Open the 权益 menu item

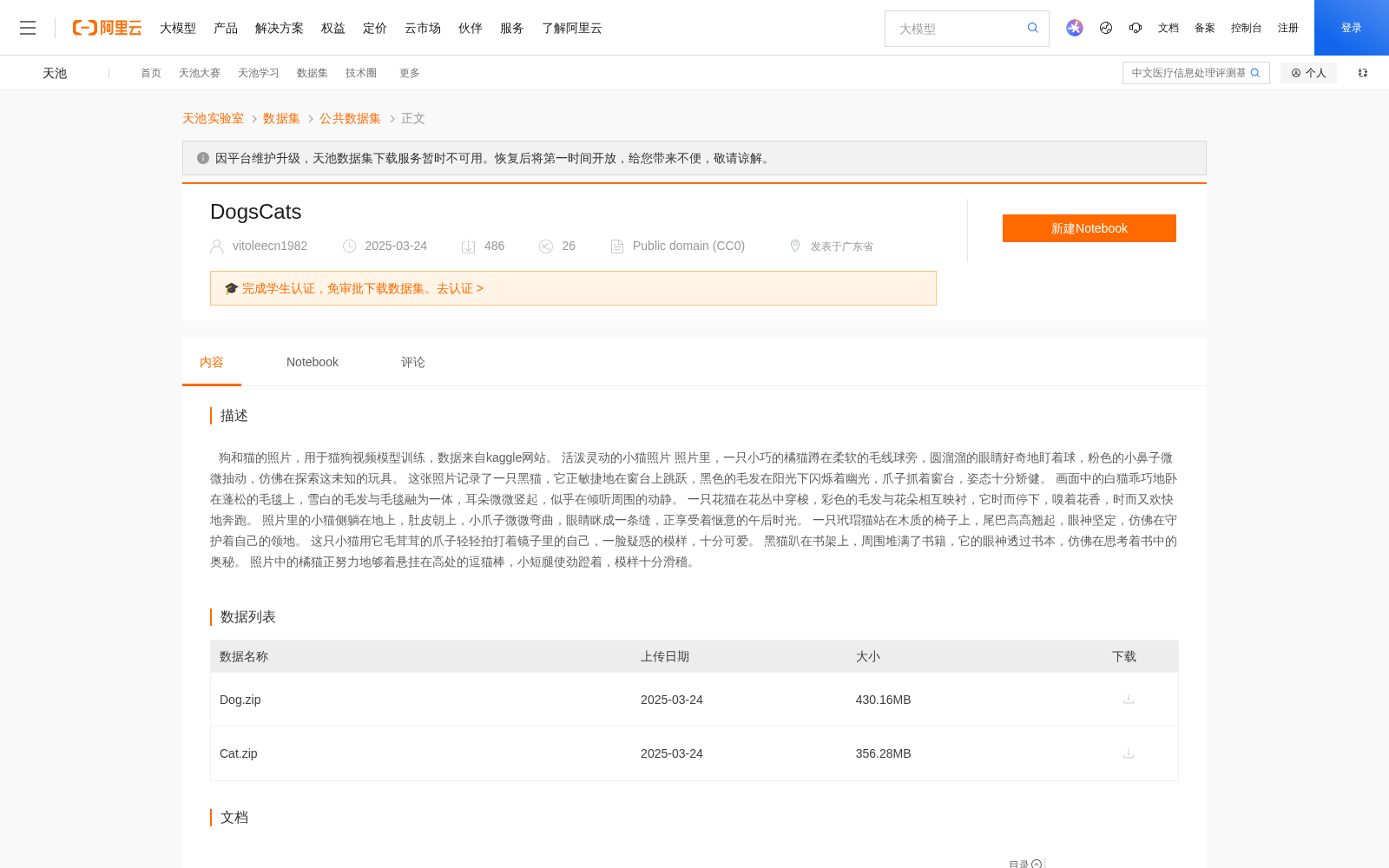pyautogui.click(x=333, y=28)
